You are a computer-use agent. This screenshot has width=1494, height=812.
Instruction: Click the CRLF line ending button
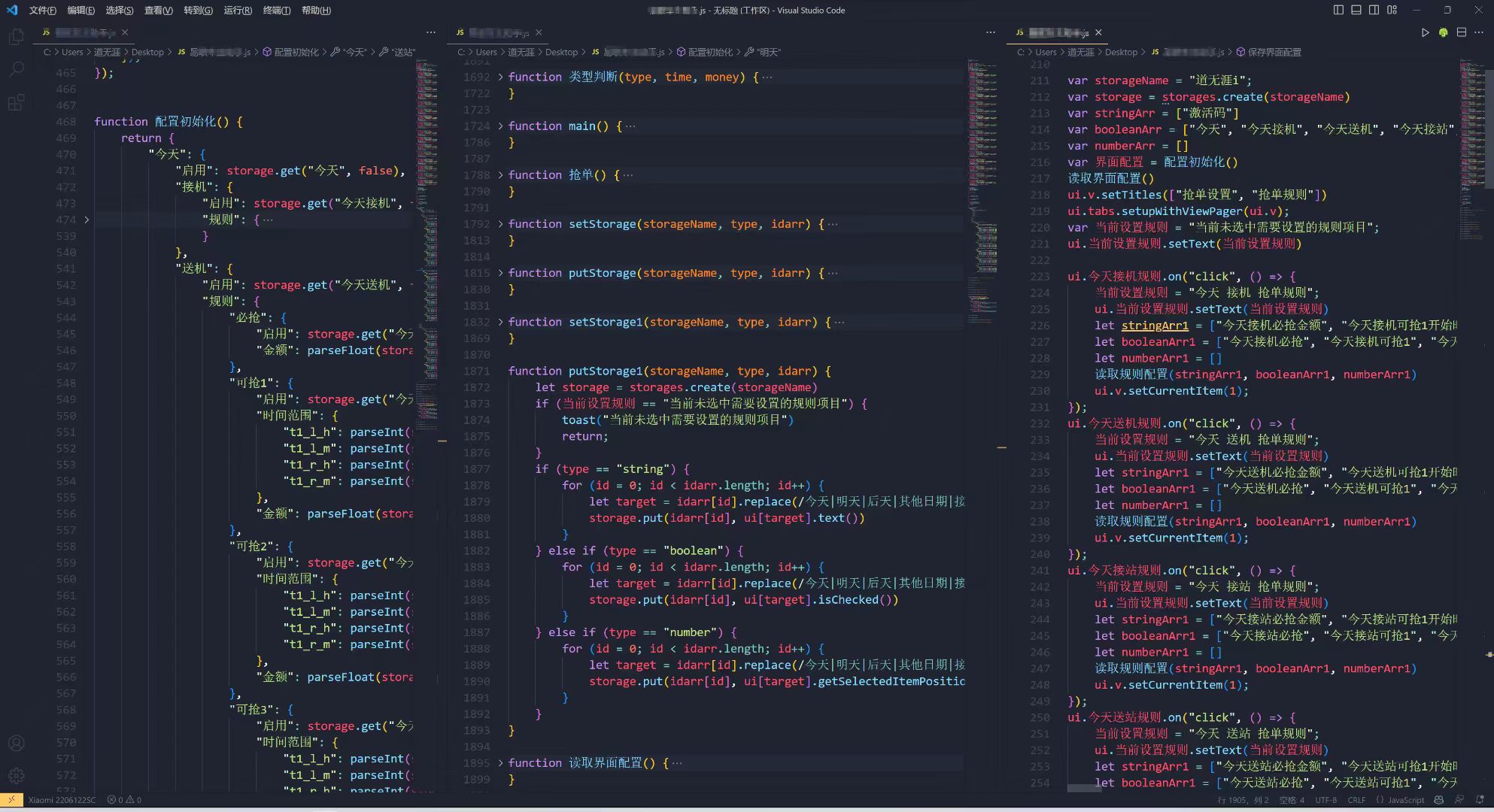1356,800
